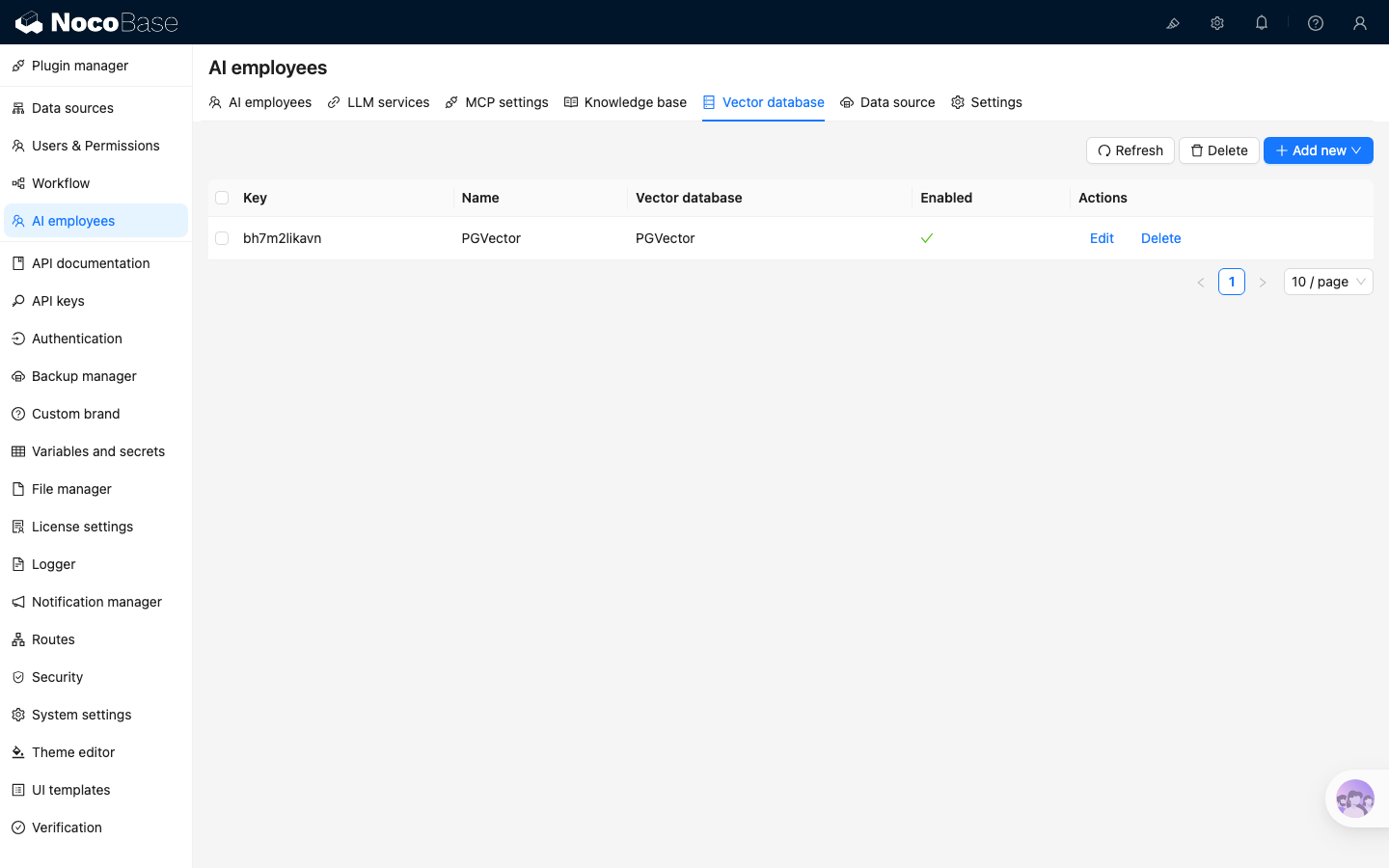The height and width of the screenshot is (868, 1389).
Task: Open settings gear in top bar
Action: tap(1217, 23)
